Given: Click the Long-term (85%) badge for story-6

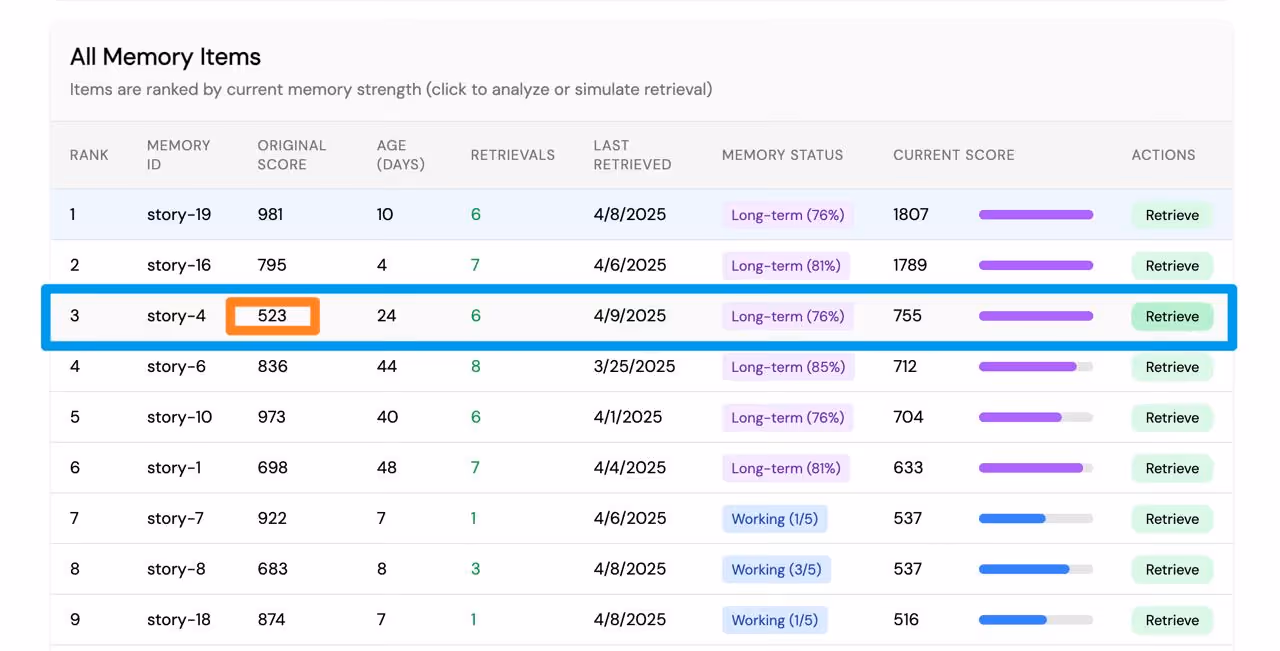Looking at the screenshot, I should (787, 367).
